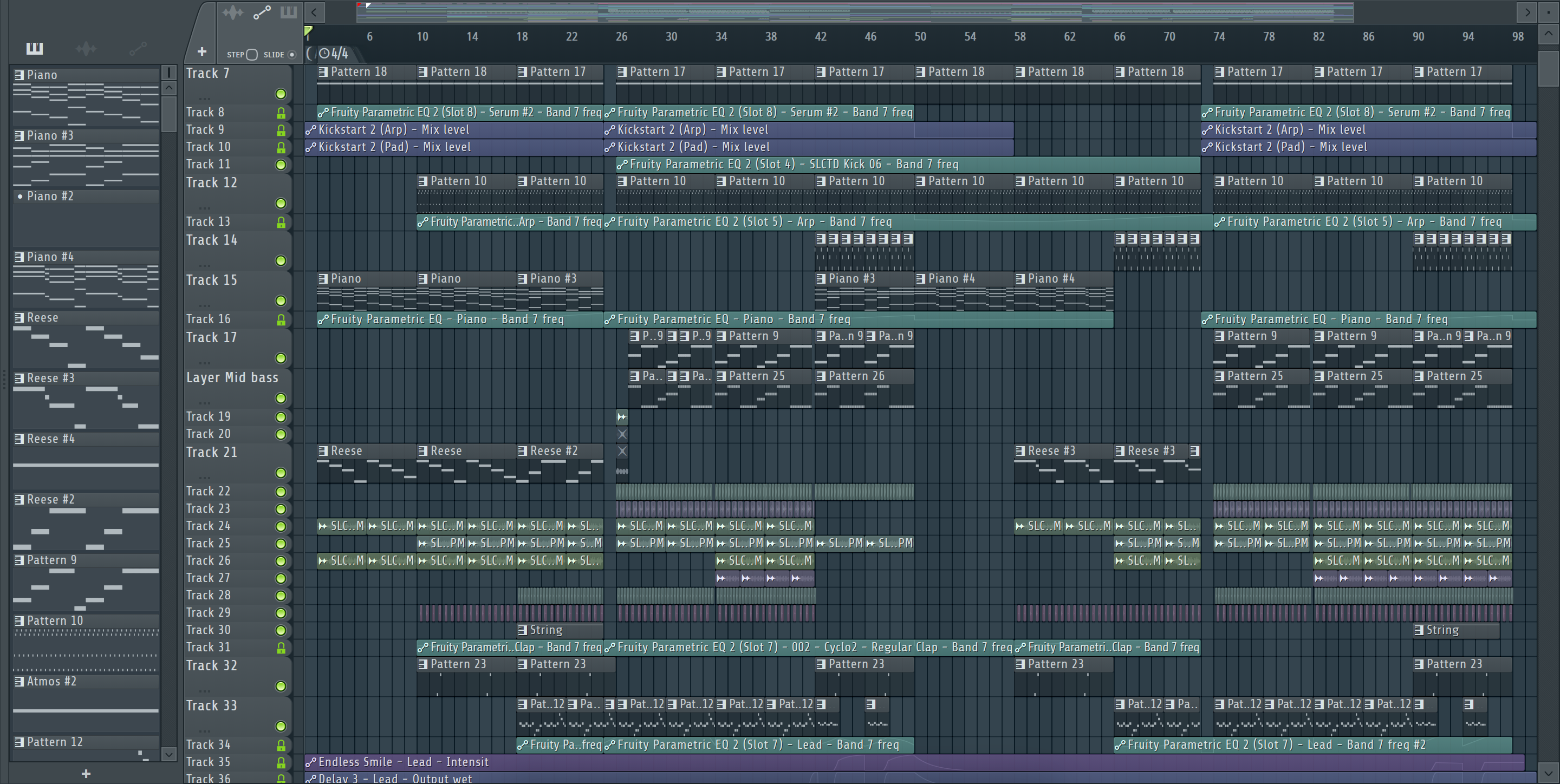Screen dimensions: 1560x784
Task: Mute Track 19 with its green switch
Action: 281,417
